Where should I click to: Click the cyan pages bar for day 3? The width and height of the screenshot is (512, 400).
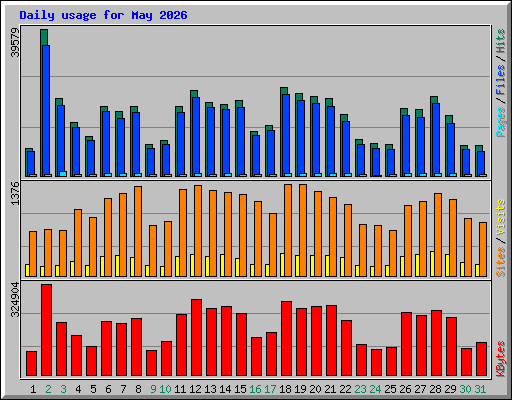click(63, 174)
